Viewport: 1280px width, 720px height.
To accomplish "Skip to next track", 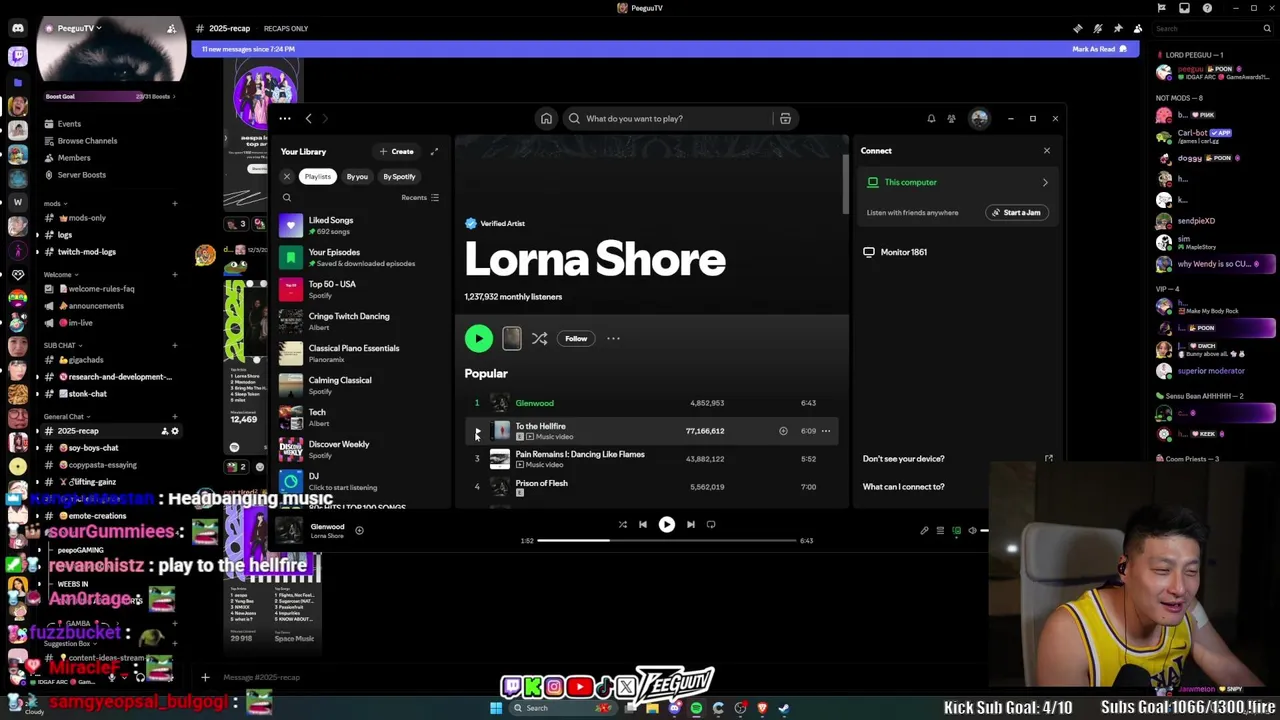I will coord(690,524).
